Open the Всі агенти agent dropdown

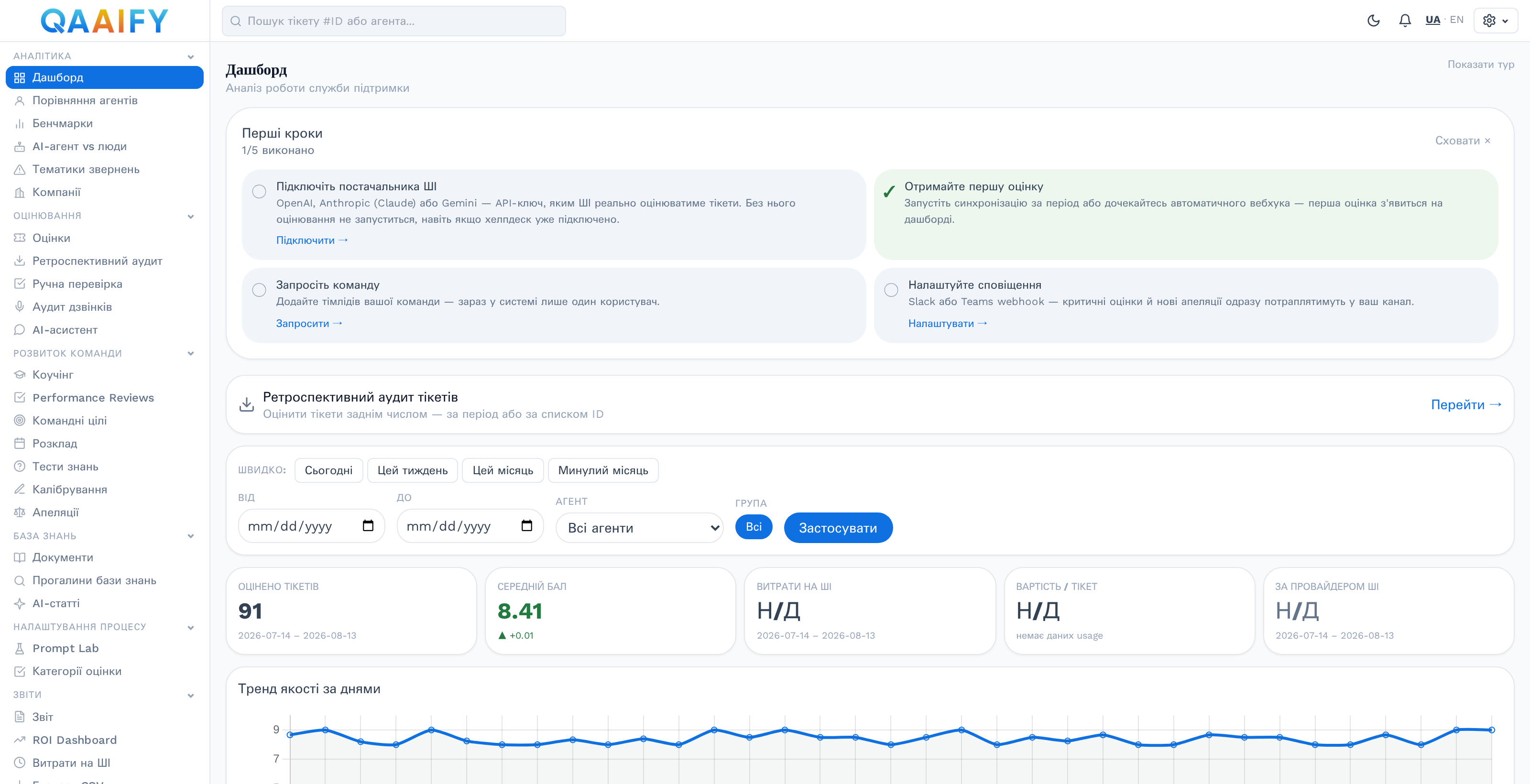click(640, 528)
